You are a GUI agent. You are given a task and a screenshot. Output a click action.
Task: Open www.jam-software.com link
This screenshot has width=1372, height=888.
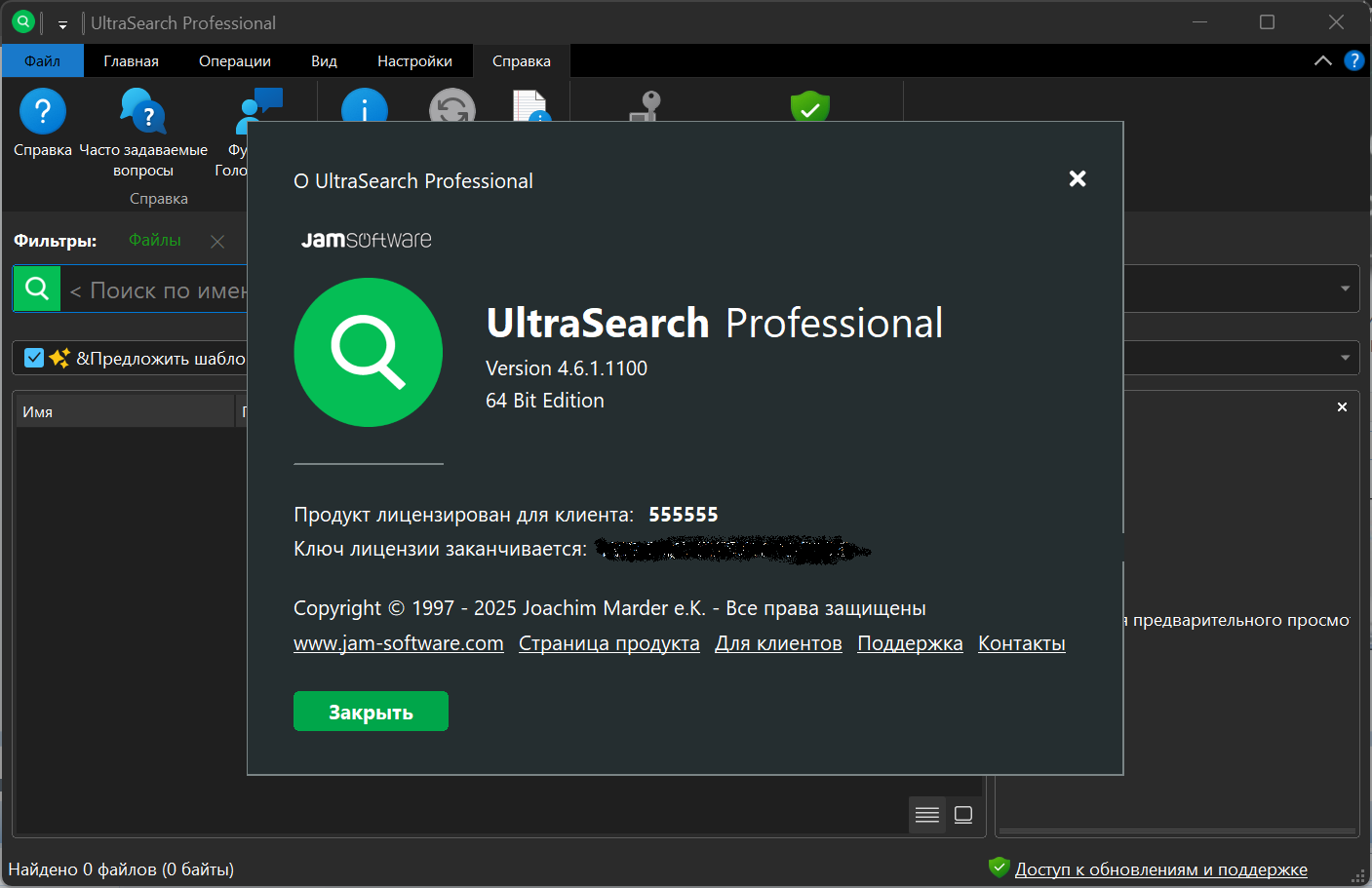[x=399, y=643]
